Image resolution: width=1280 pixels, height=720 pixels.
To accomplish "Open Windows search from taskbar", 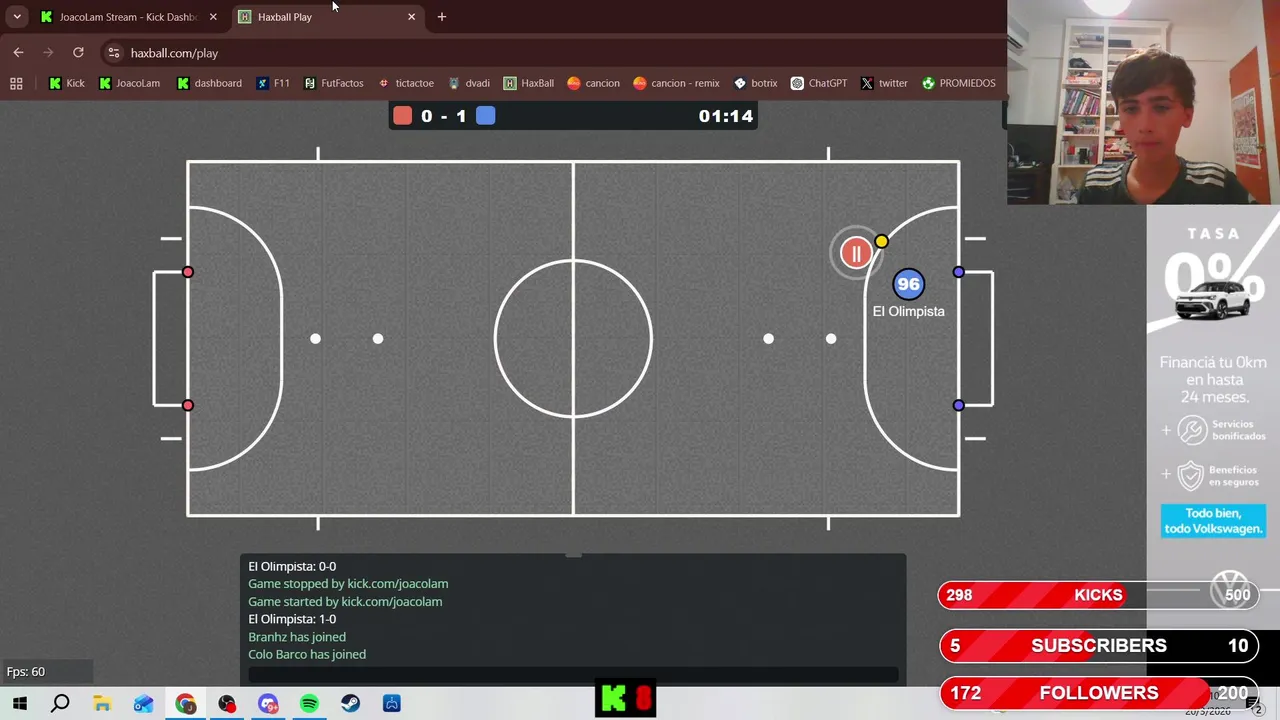I will pos(60,704).
